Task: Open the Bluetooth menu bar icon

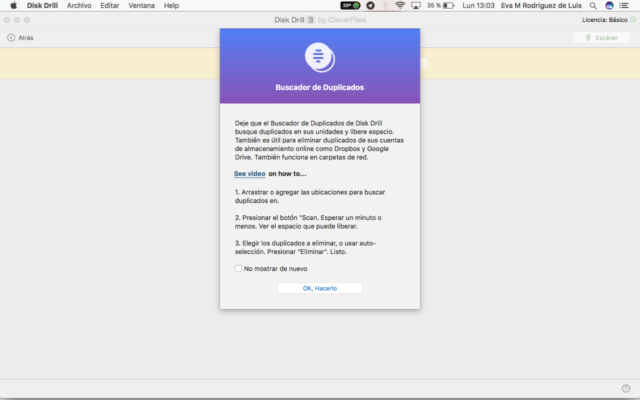Action: (x=385, y=5)
